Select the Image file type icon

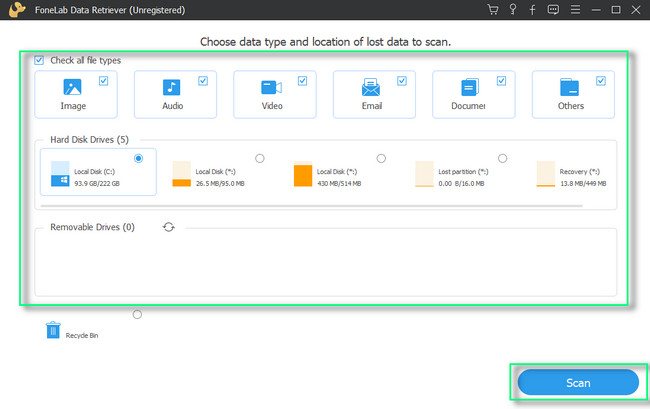[72, 87]
